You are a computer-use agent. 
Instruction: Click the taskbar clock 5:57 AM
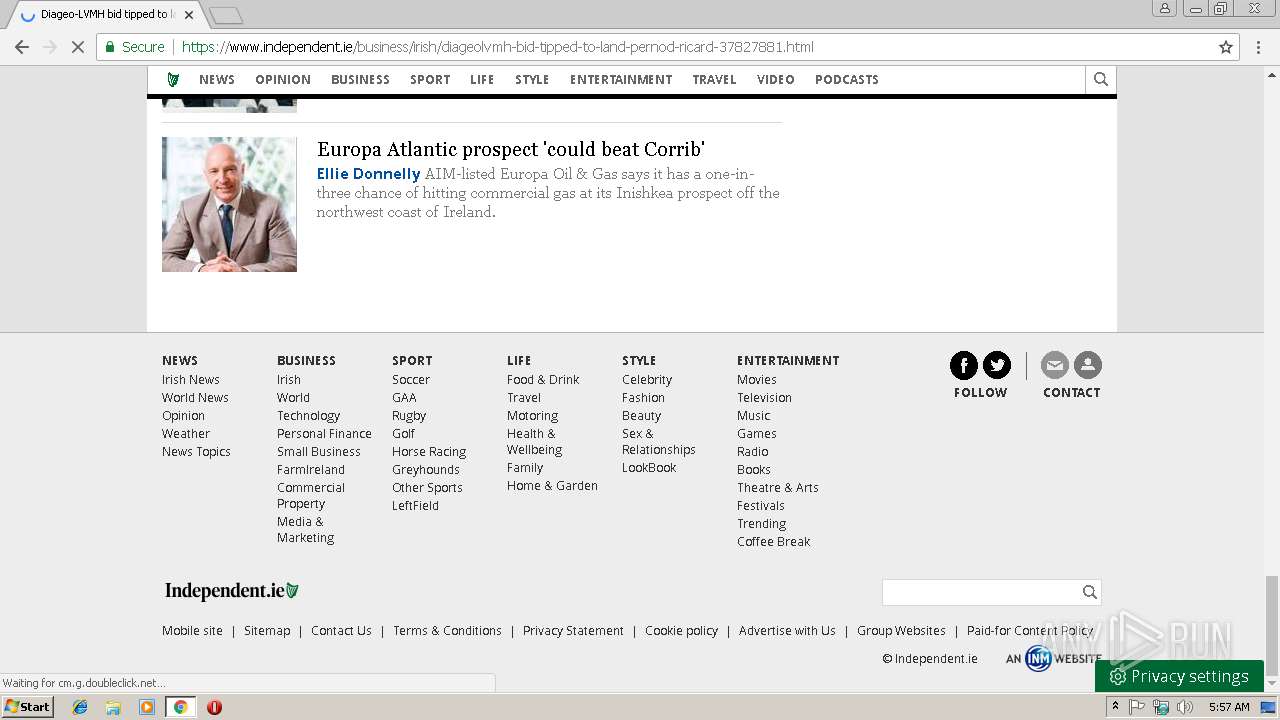[1229, 707]
